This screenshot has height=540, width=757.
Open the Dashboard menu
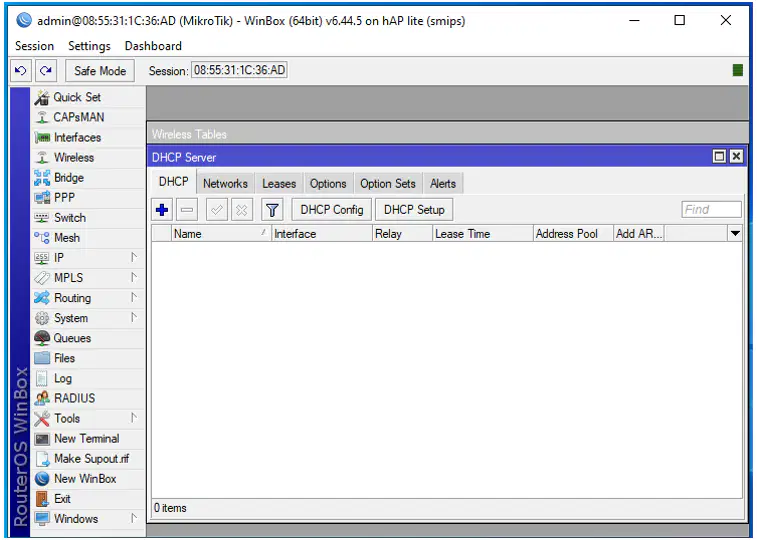pyautogui.click(x=153, y=46)
